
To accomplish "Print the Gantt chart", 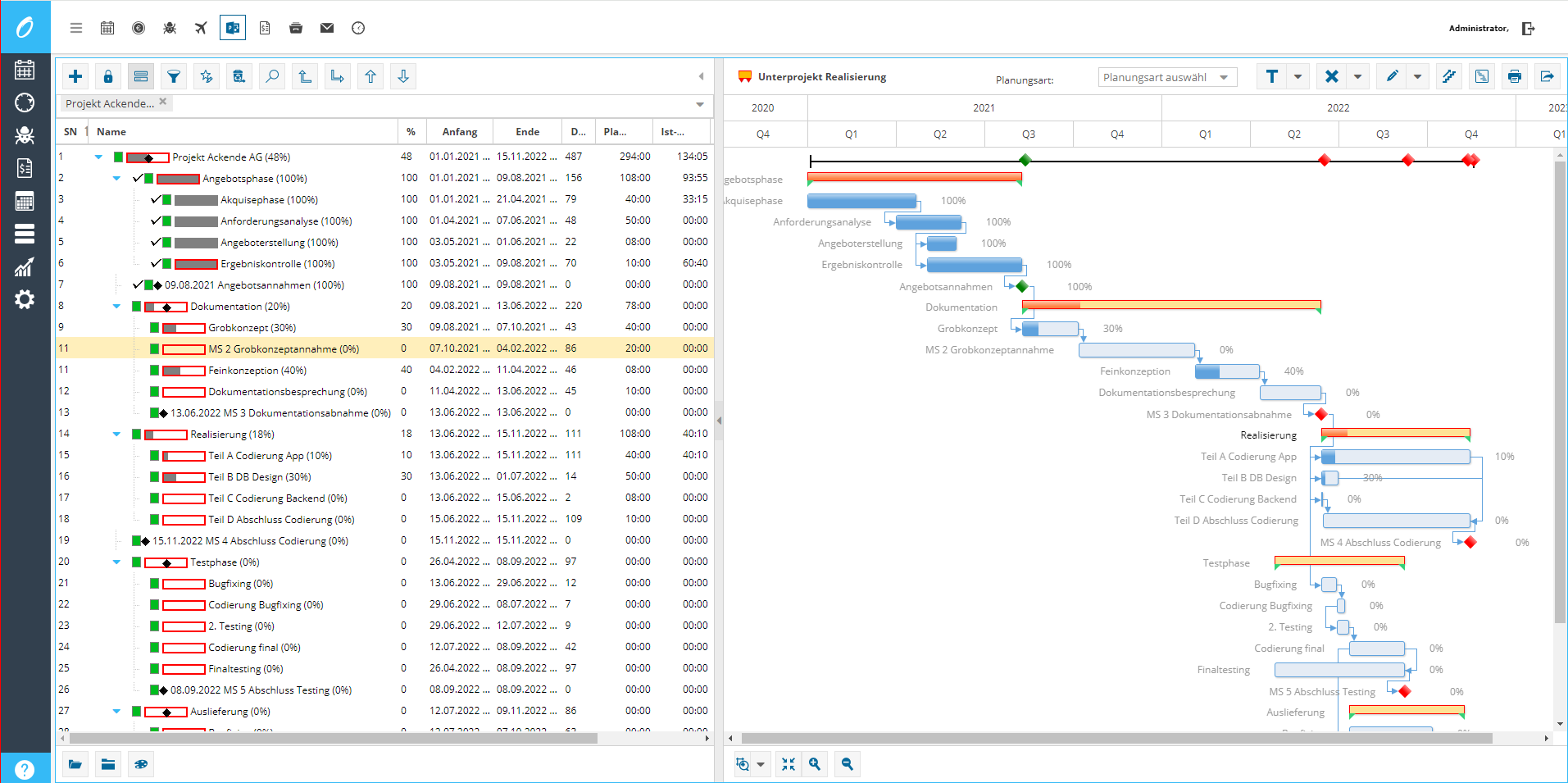I will [x=1514, y=76].
